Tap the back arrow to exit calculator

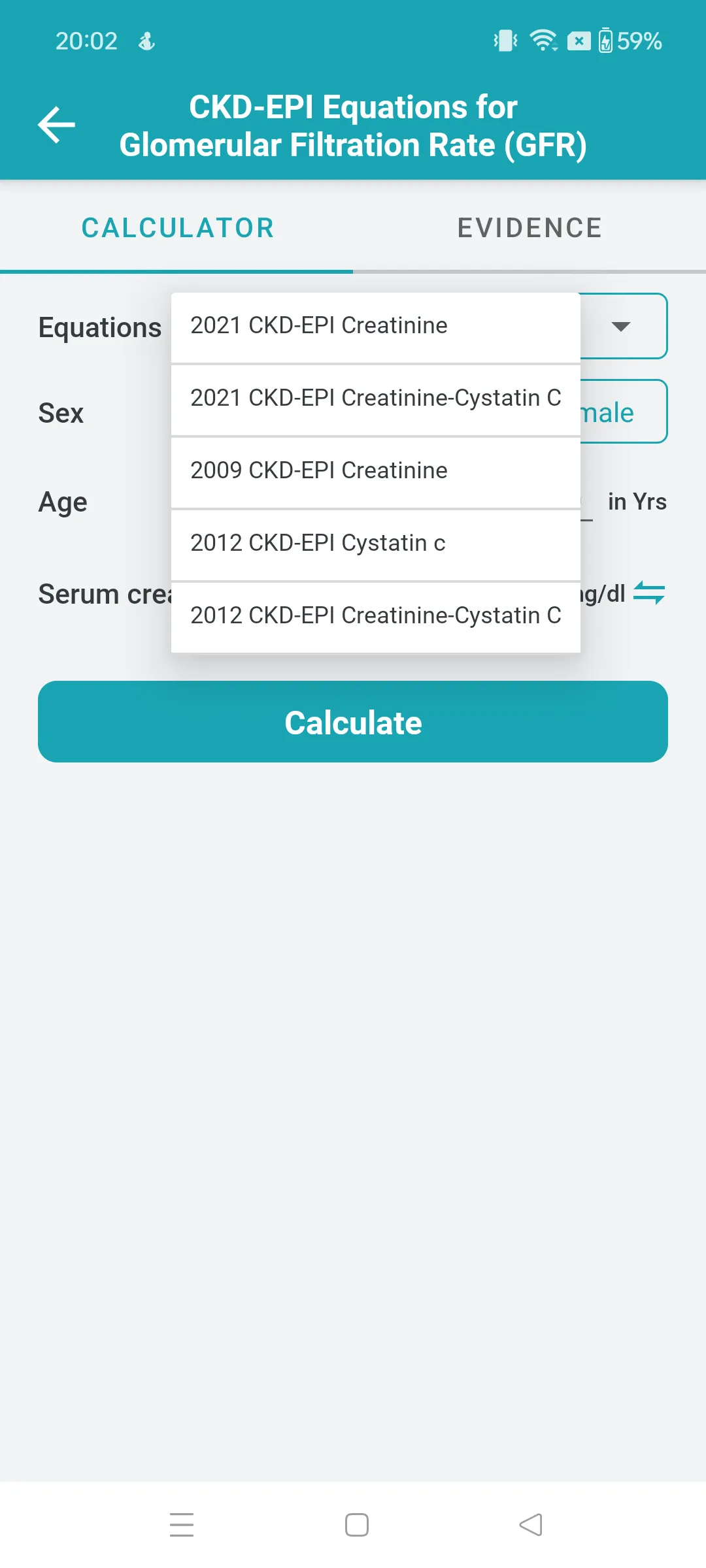tap(57, 125)
